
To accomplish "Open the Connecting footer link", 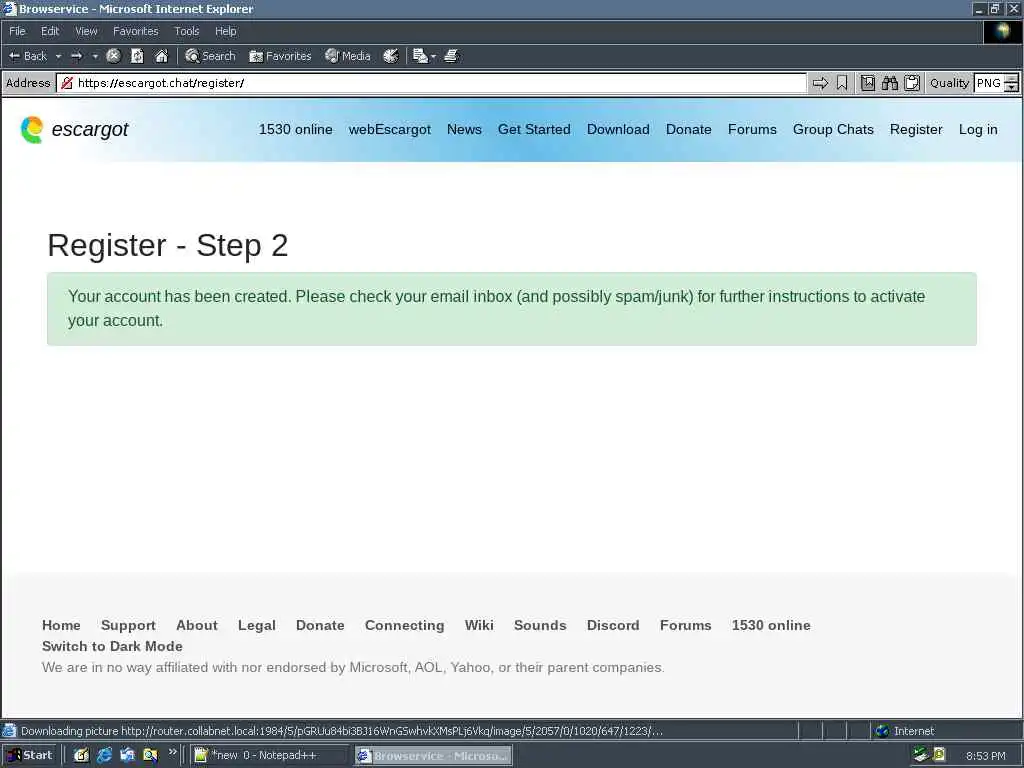I will (x=404, y=625).
